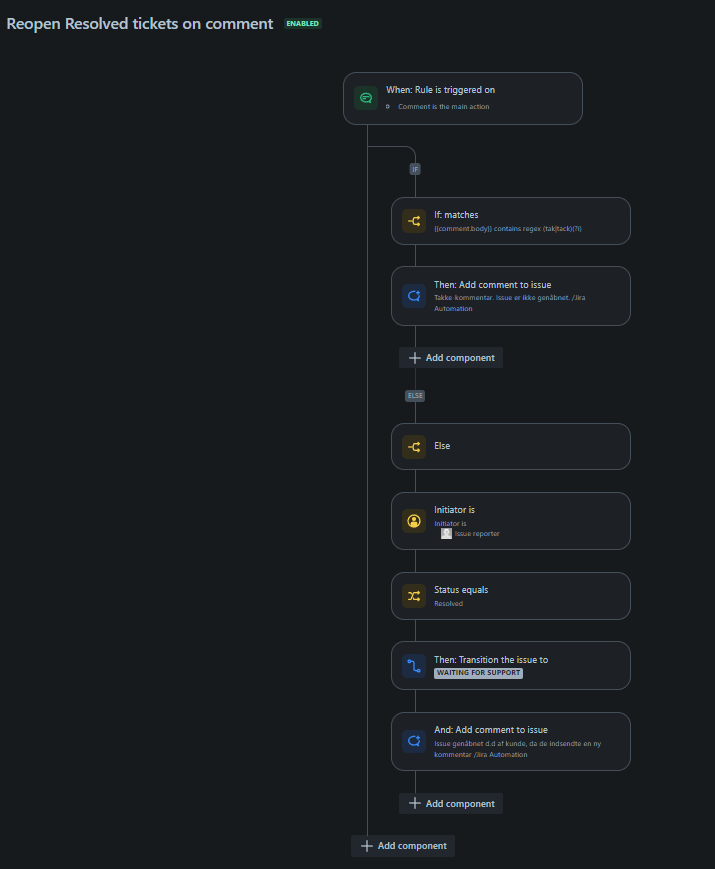
Task: Click Add component under the ELSE branch
Action: [x=450, y=803]
